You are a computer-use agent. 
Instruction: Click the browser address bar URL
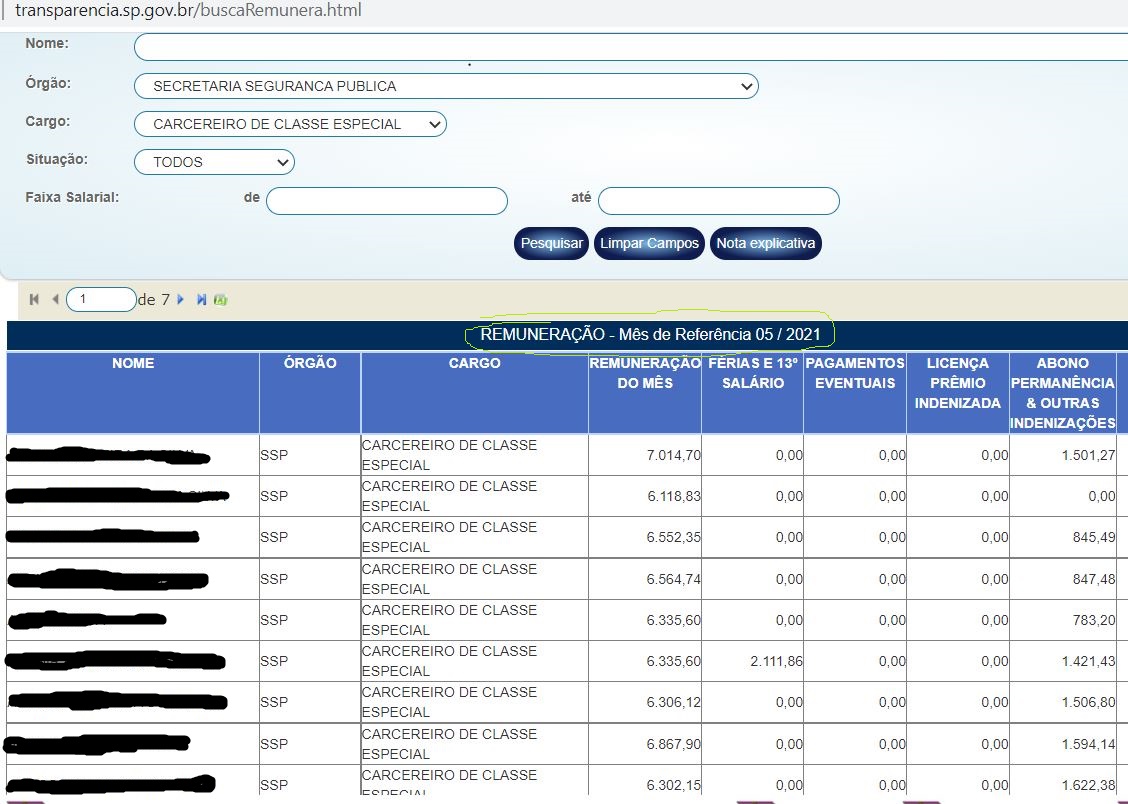point(188,11)
